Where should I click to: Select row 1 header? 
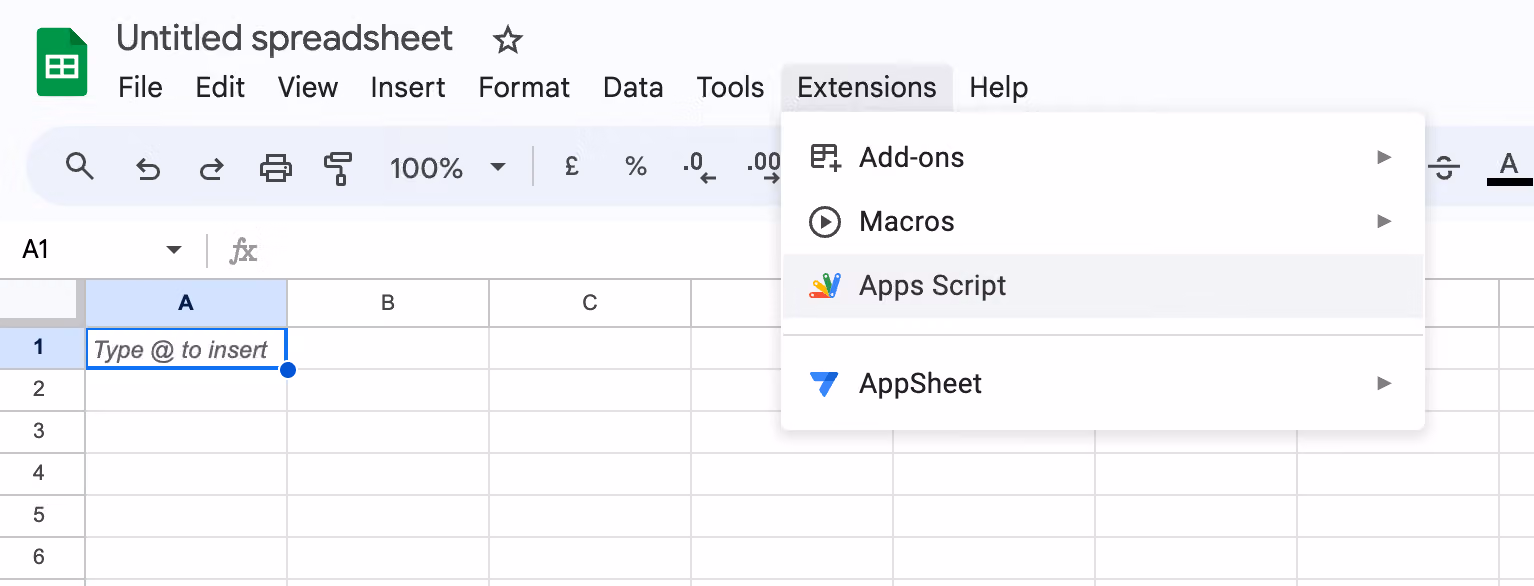click(x=40, y=347)
